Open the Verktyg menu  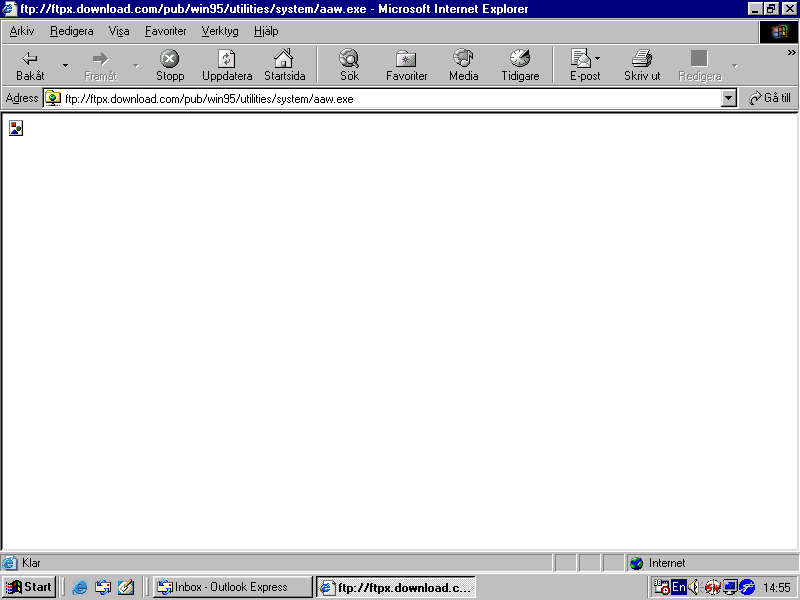220,32
